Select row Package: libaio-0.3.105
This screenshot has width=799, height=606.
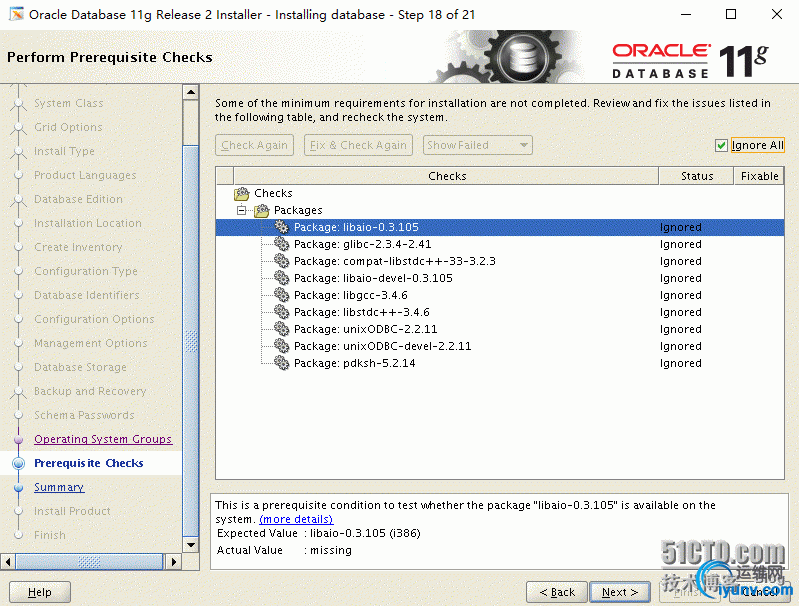coord(500,227)
